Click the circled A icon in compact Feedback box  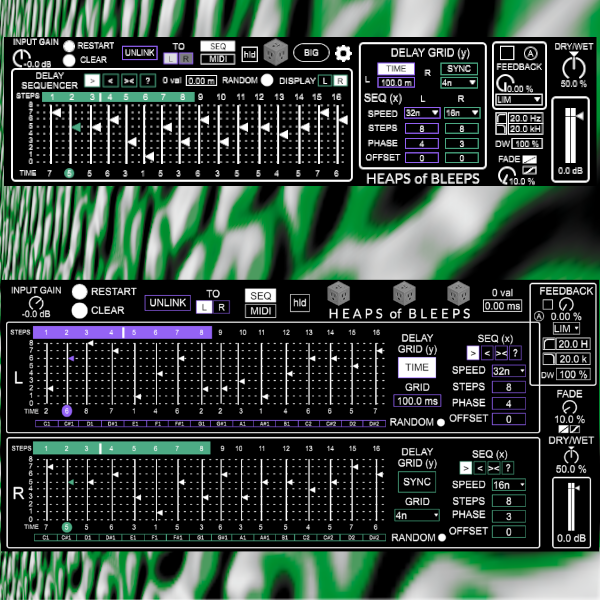click(x=530, y=53)
